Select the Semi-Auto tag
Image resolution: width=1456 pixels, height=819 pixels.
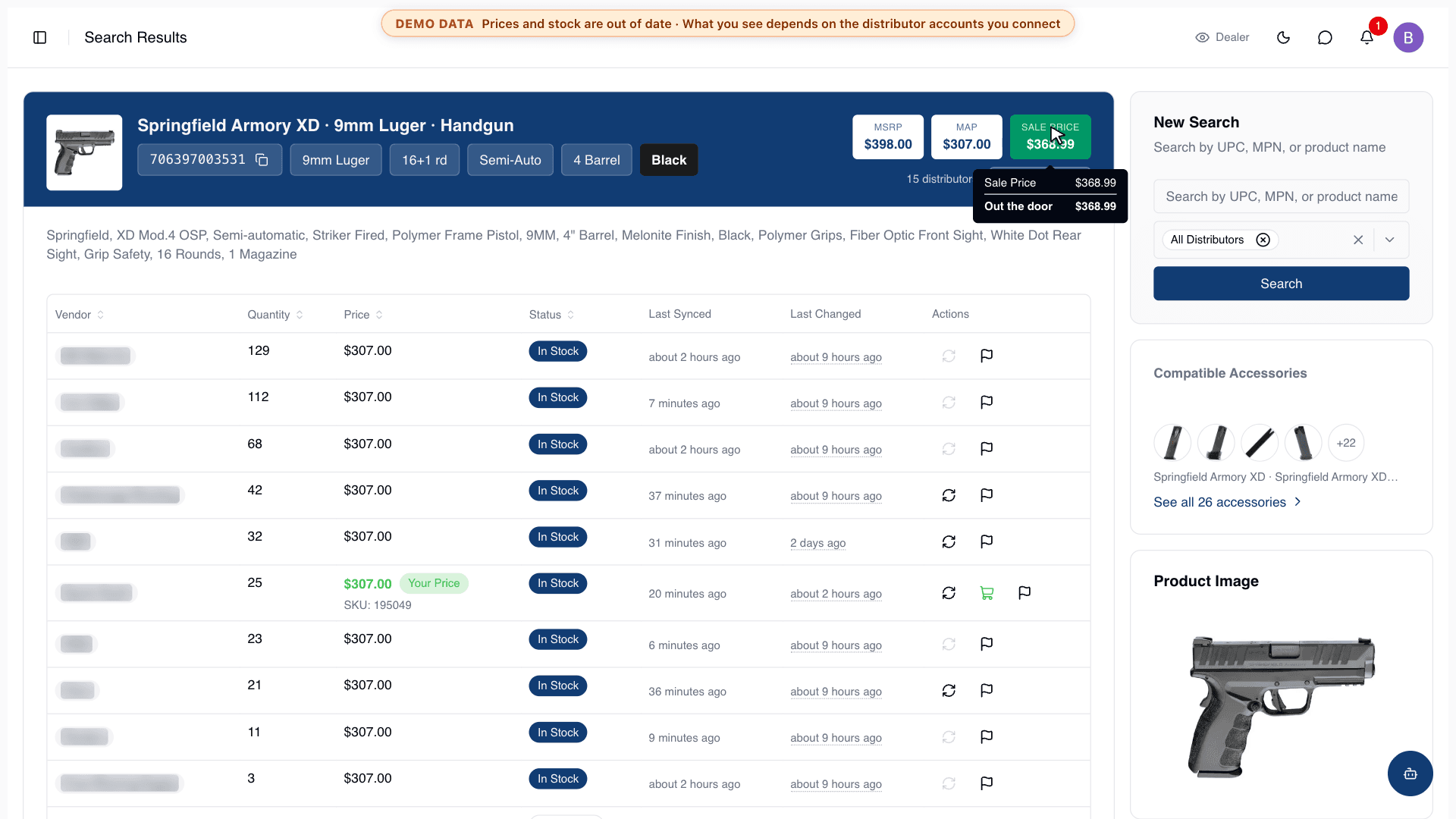510,160
